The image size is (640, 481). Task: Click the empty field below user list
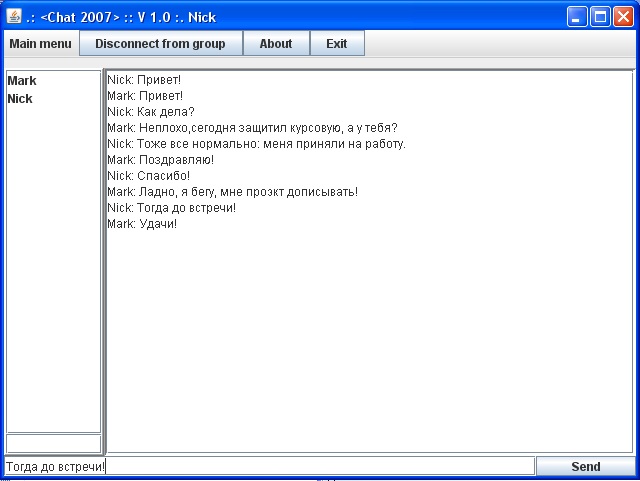click(x=53, y=443)
